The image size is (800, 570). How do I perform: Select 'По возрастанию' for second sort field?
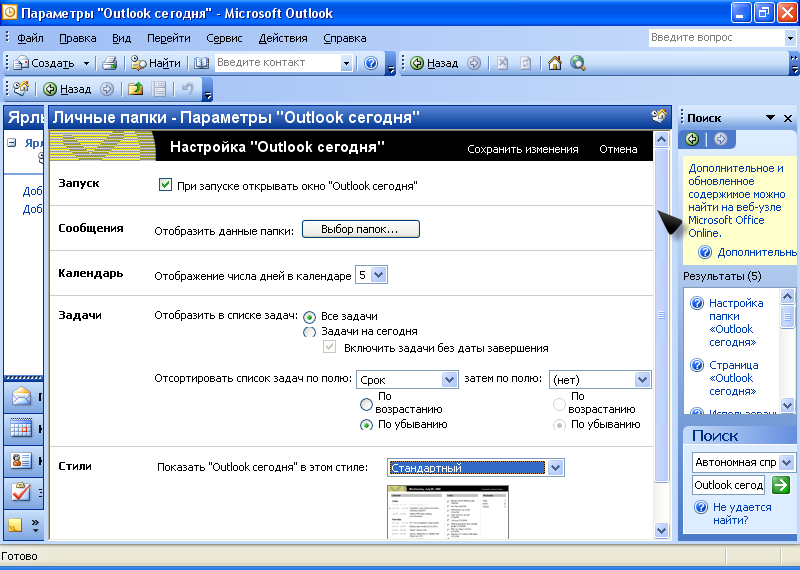[x=560, y=404]
